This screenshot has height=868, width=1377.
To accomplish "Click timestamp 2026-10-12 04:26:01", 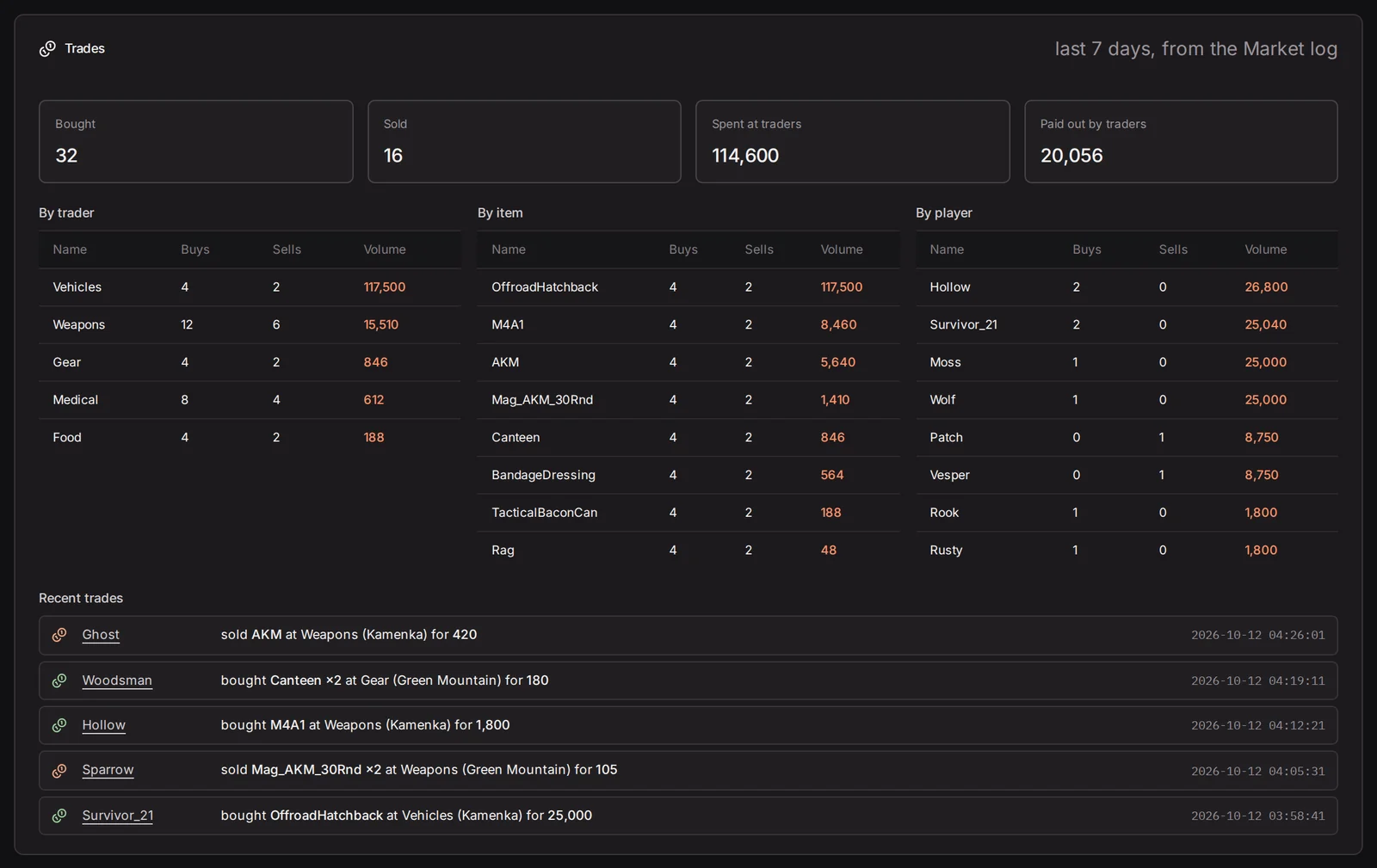I will (x=1257, y=635).
